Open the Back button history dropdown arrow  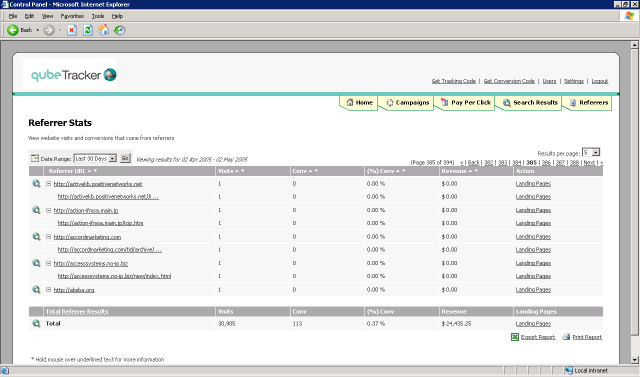coord(38,30)
